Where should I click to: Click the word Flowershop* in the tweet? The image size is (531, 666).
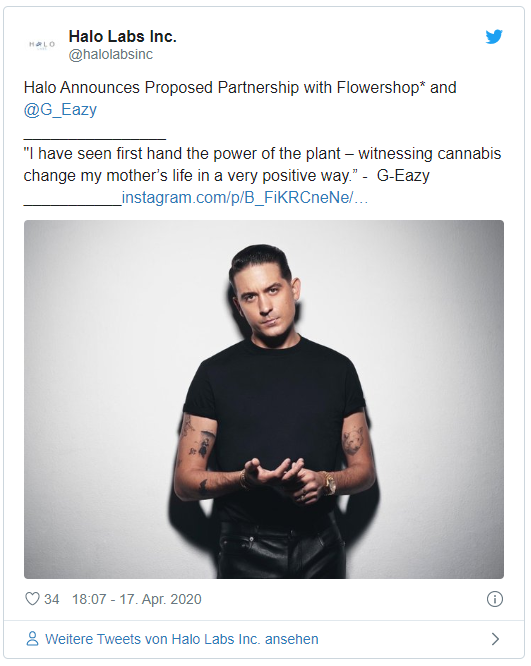point(381,87)
